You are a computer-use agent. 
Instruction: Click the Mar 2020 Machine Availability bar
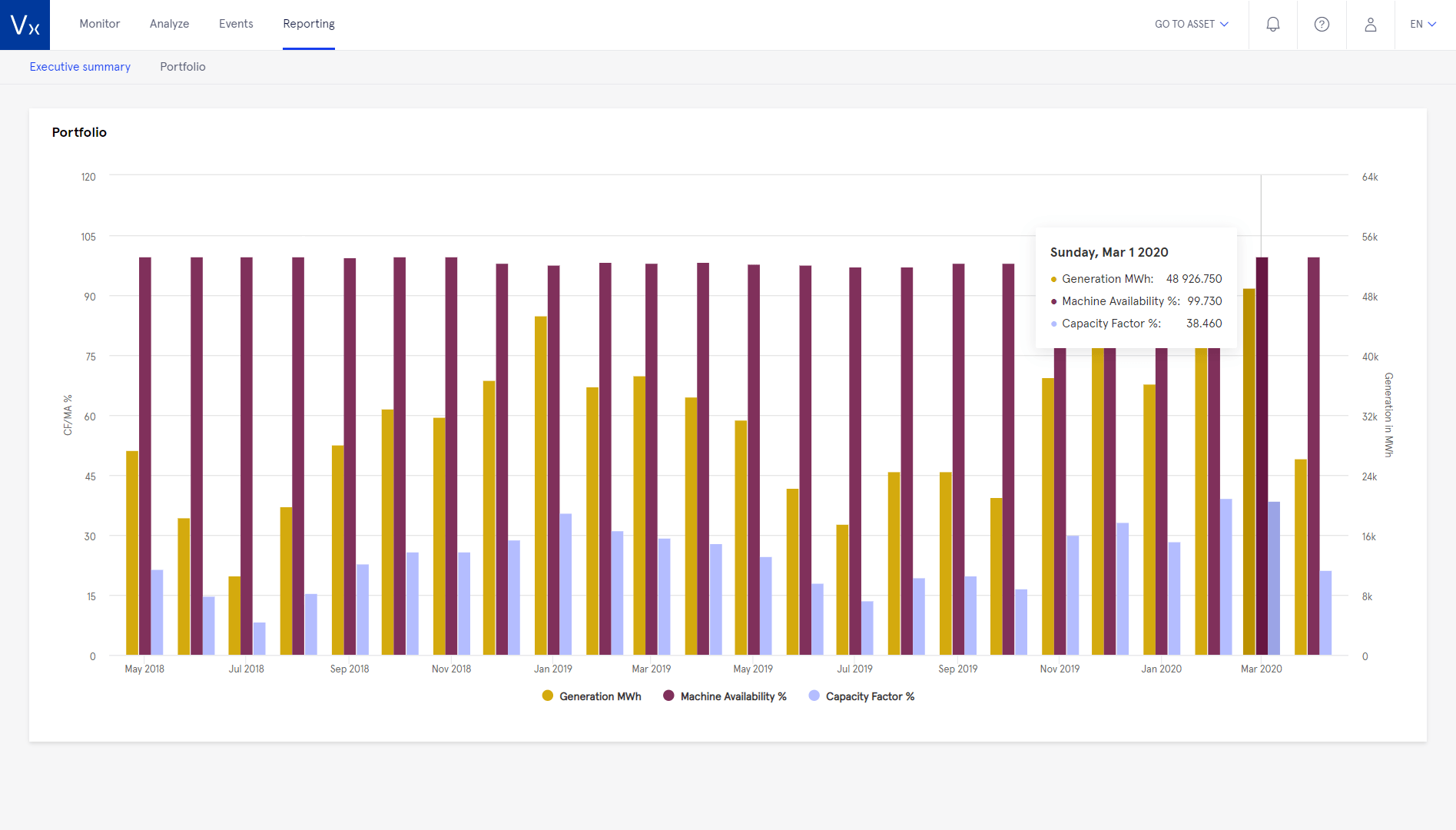point(1262,456)
